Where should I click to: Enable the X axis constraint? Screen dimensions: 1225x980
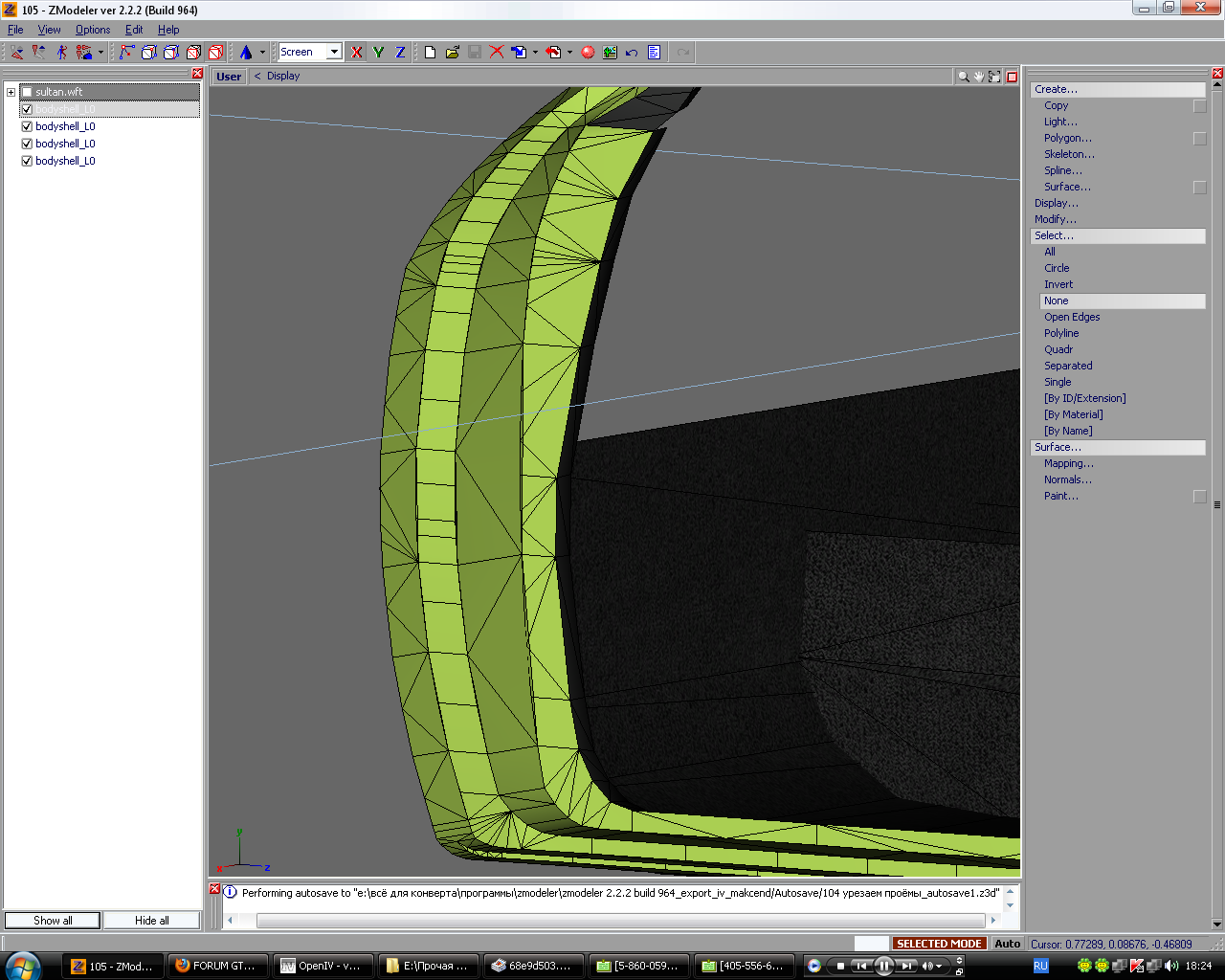pyautogui.click(x=357, y=53)
